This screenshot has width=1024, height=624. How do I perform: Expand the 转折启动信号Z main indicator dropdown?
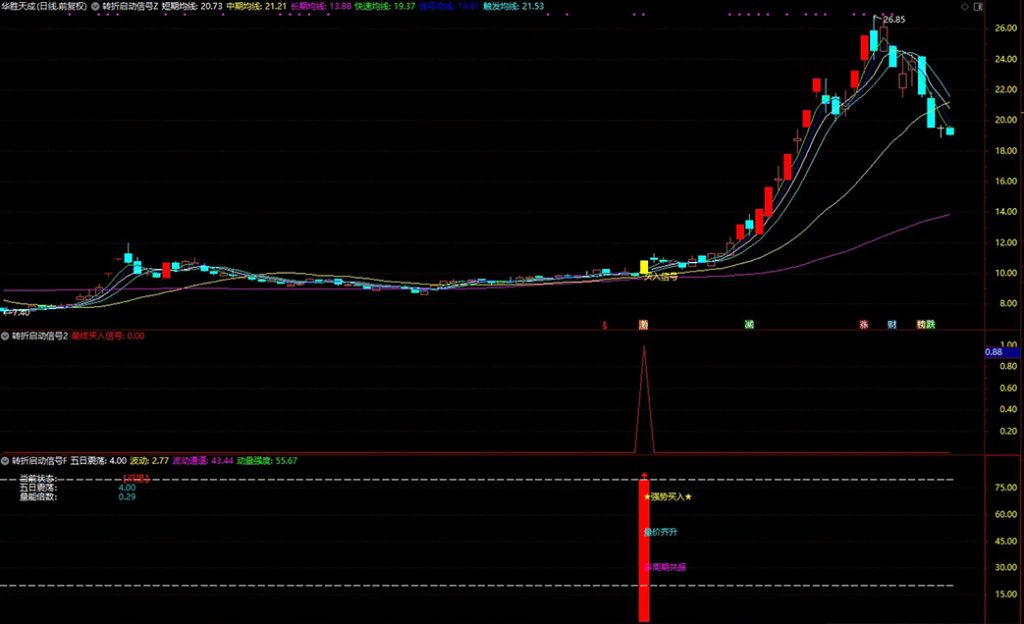pyautogui.click(x=95, y=6)
